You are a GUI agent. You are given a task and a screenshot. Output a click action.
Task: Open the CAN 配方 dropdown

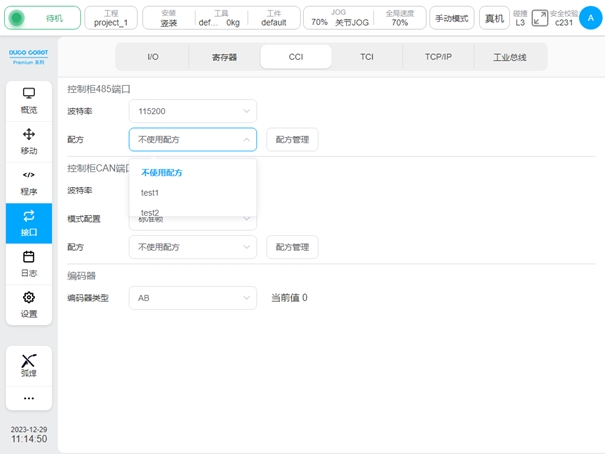click(192, 246)
